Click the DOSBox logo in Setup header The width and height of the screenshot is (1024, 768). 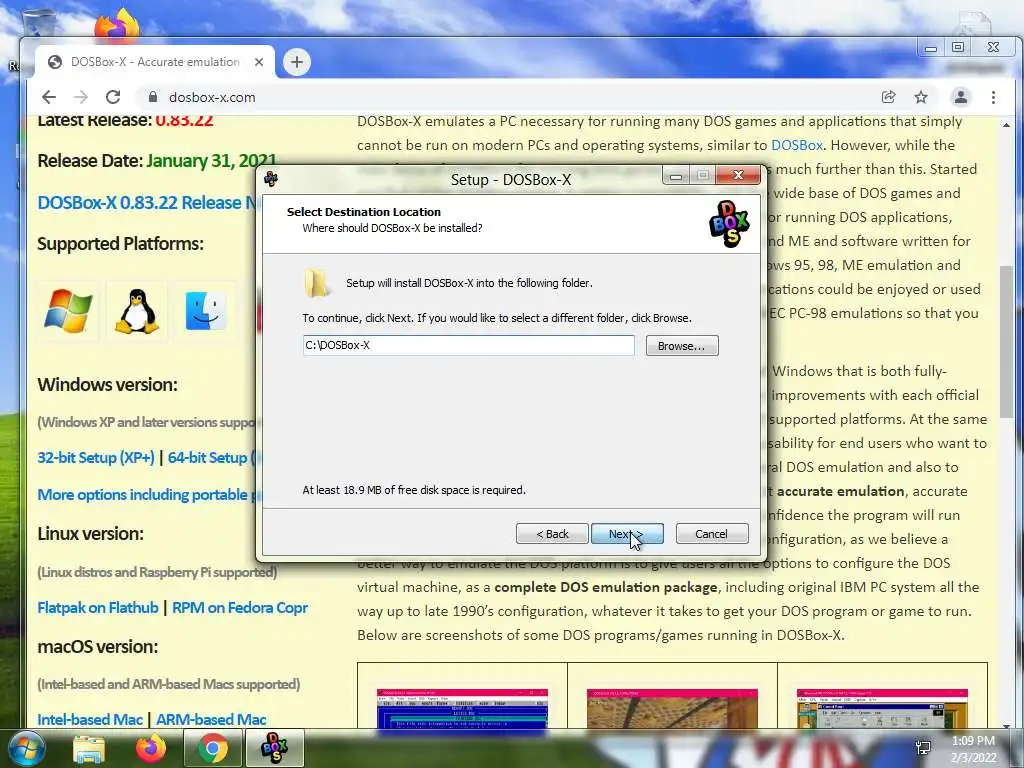(x=729, y=224)
